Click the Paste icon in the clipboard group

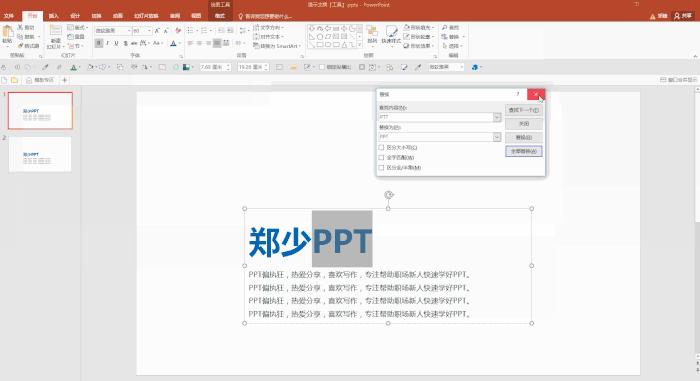coord(7,32)
